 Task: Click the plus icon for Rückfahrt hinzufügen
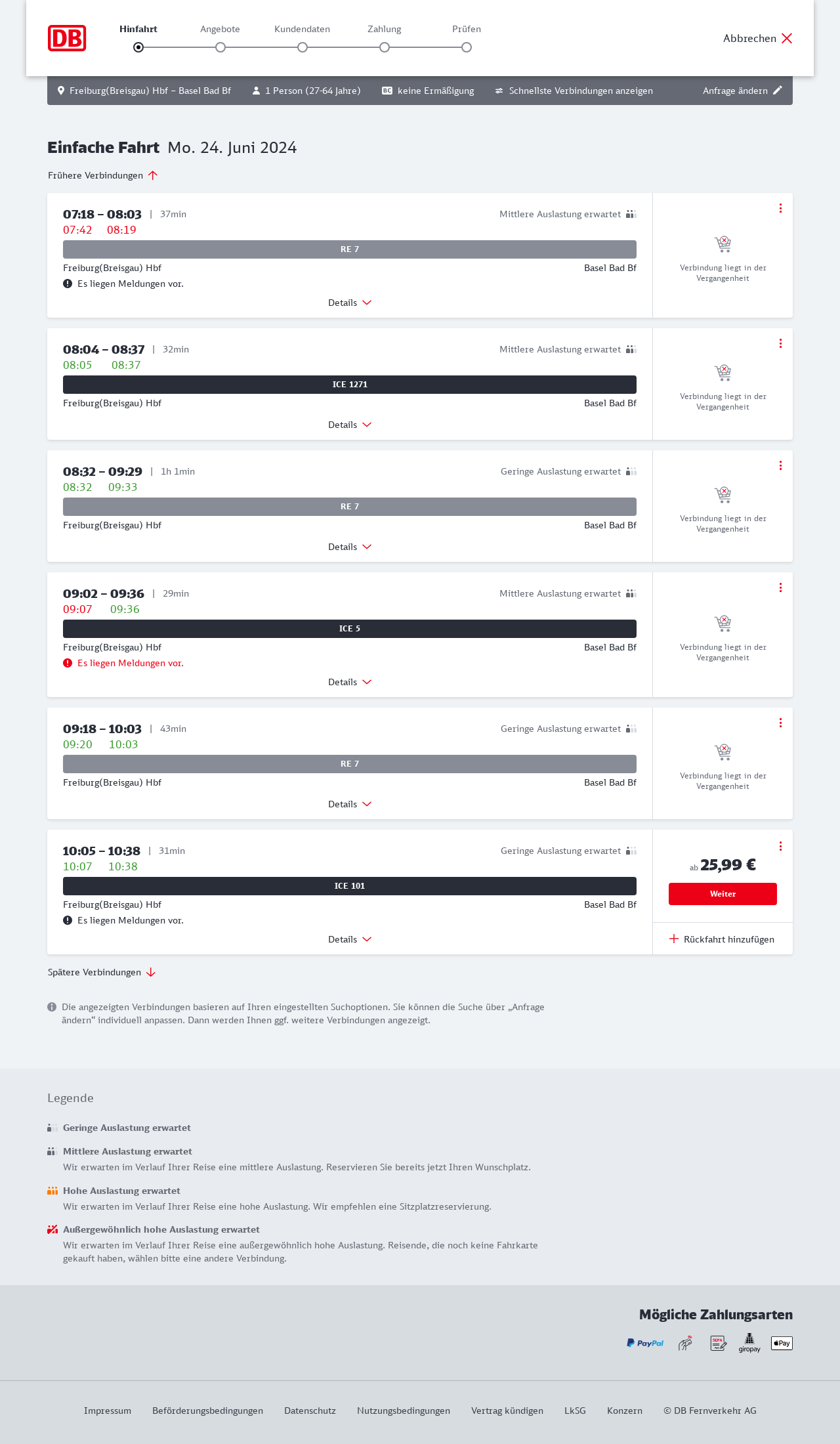point(674,939)
